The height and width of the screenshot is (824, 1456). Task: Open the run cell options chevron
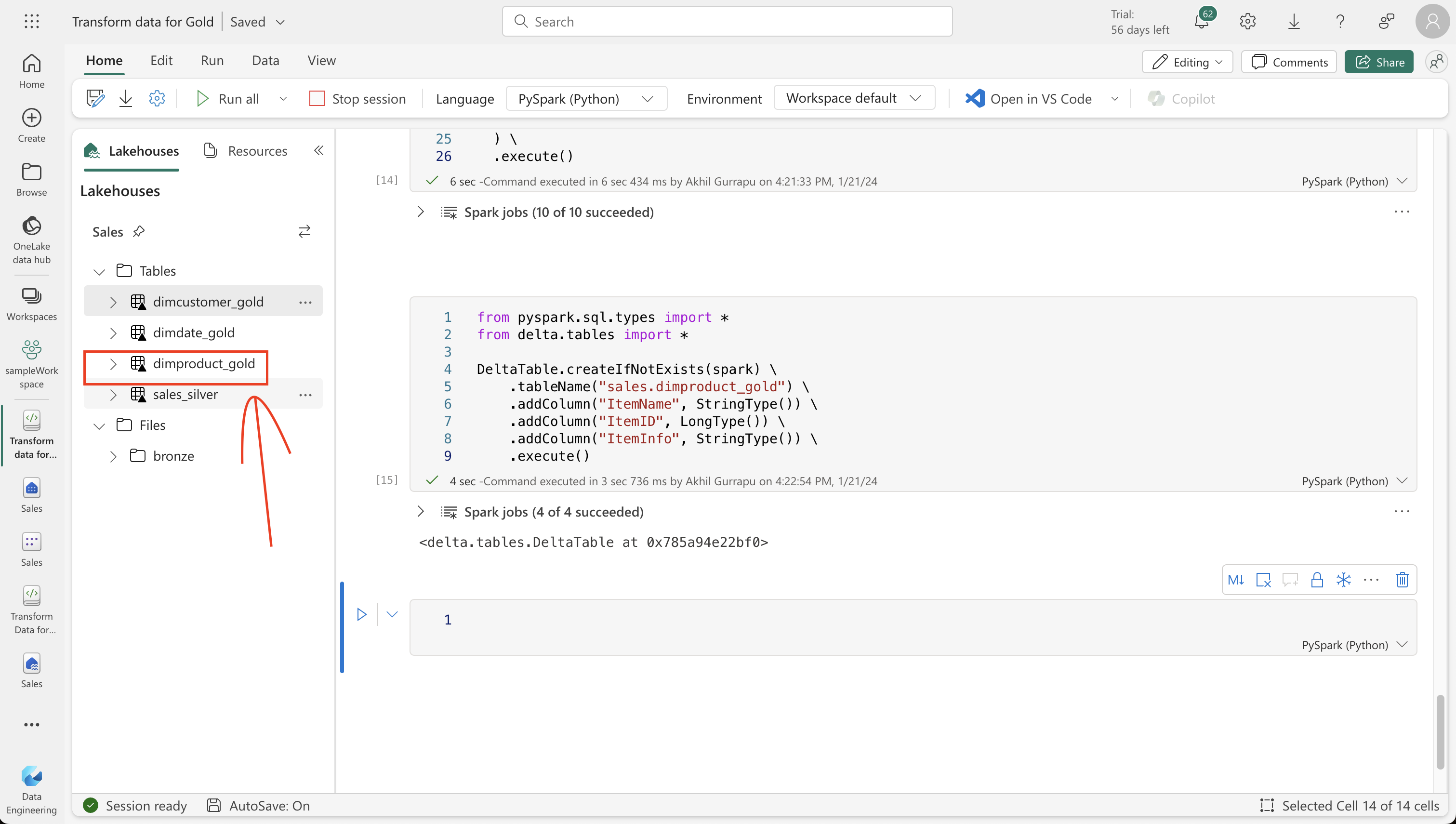point(392,614)
